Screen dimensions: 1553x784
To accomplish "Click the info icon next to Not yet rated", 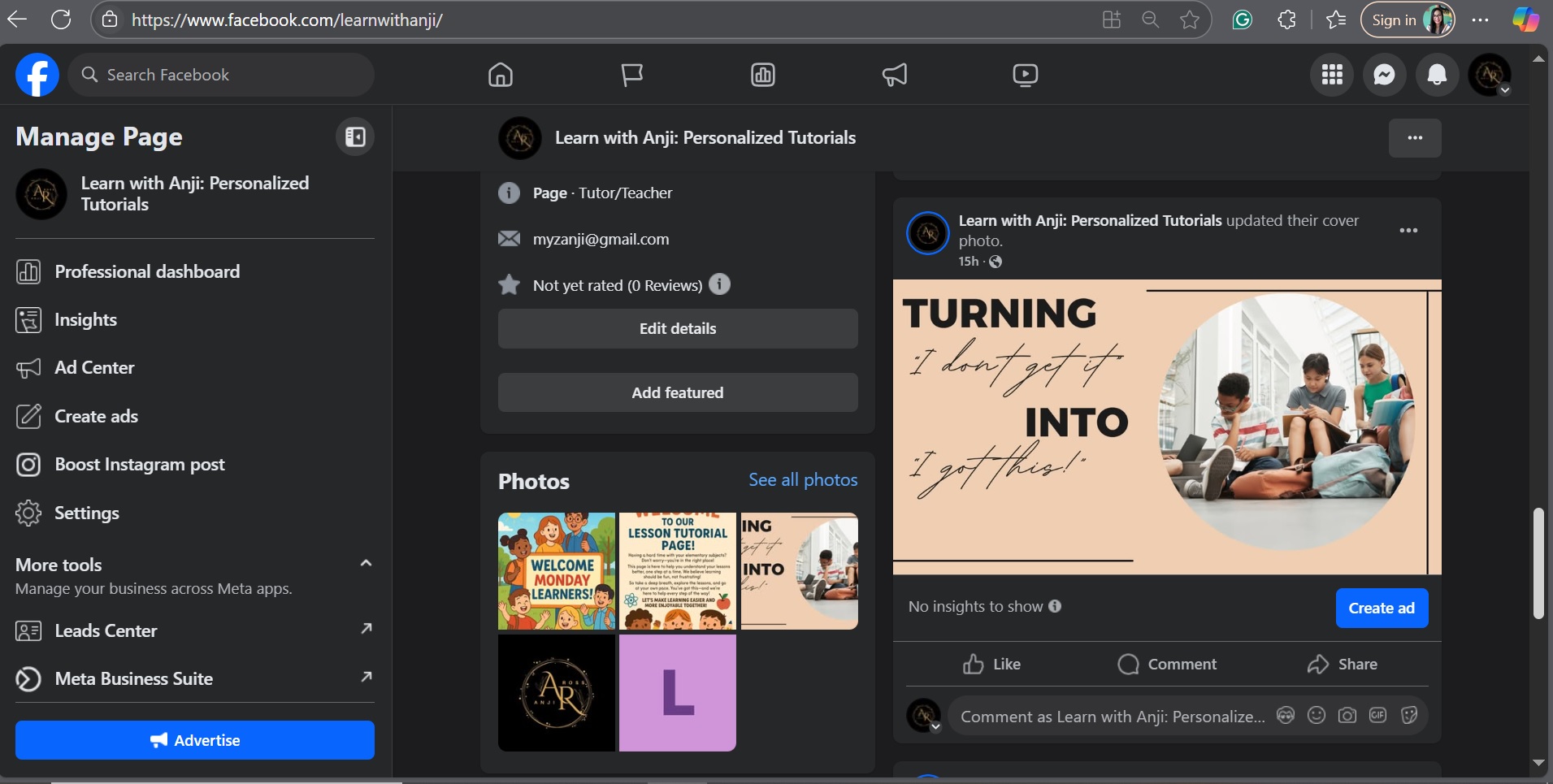I will point(719,284).
